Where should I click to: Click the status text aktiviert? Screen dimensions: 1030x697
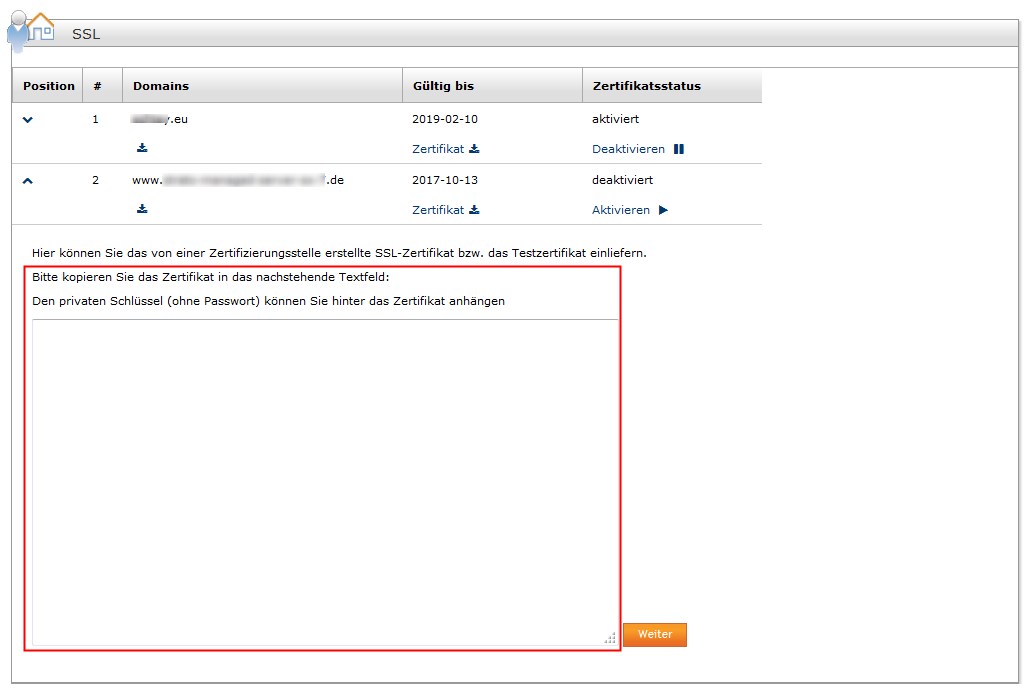(616, 120)
